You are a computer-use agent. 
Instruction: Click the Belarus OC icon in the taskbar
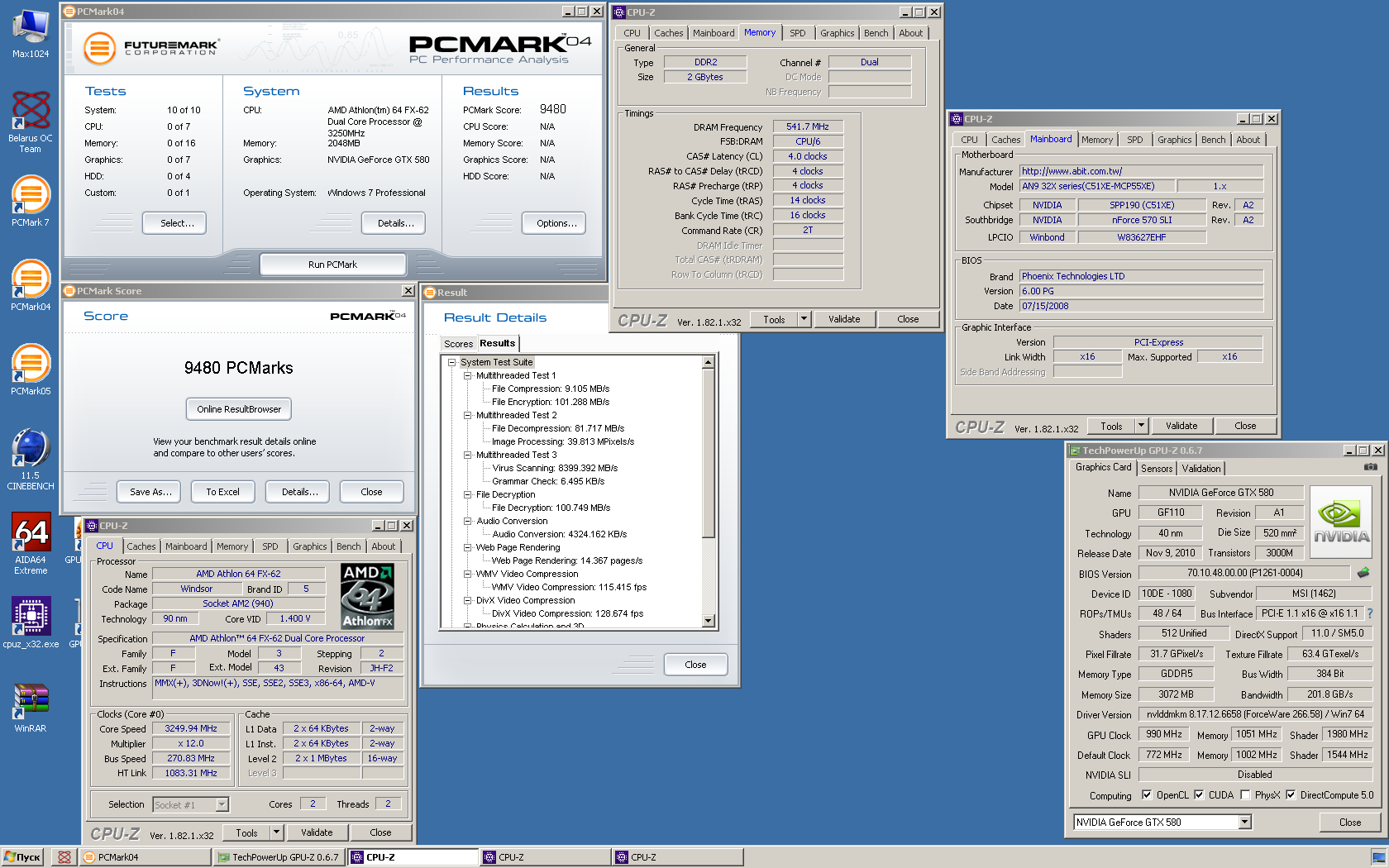(64, 857)
